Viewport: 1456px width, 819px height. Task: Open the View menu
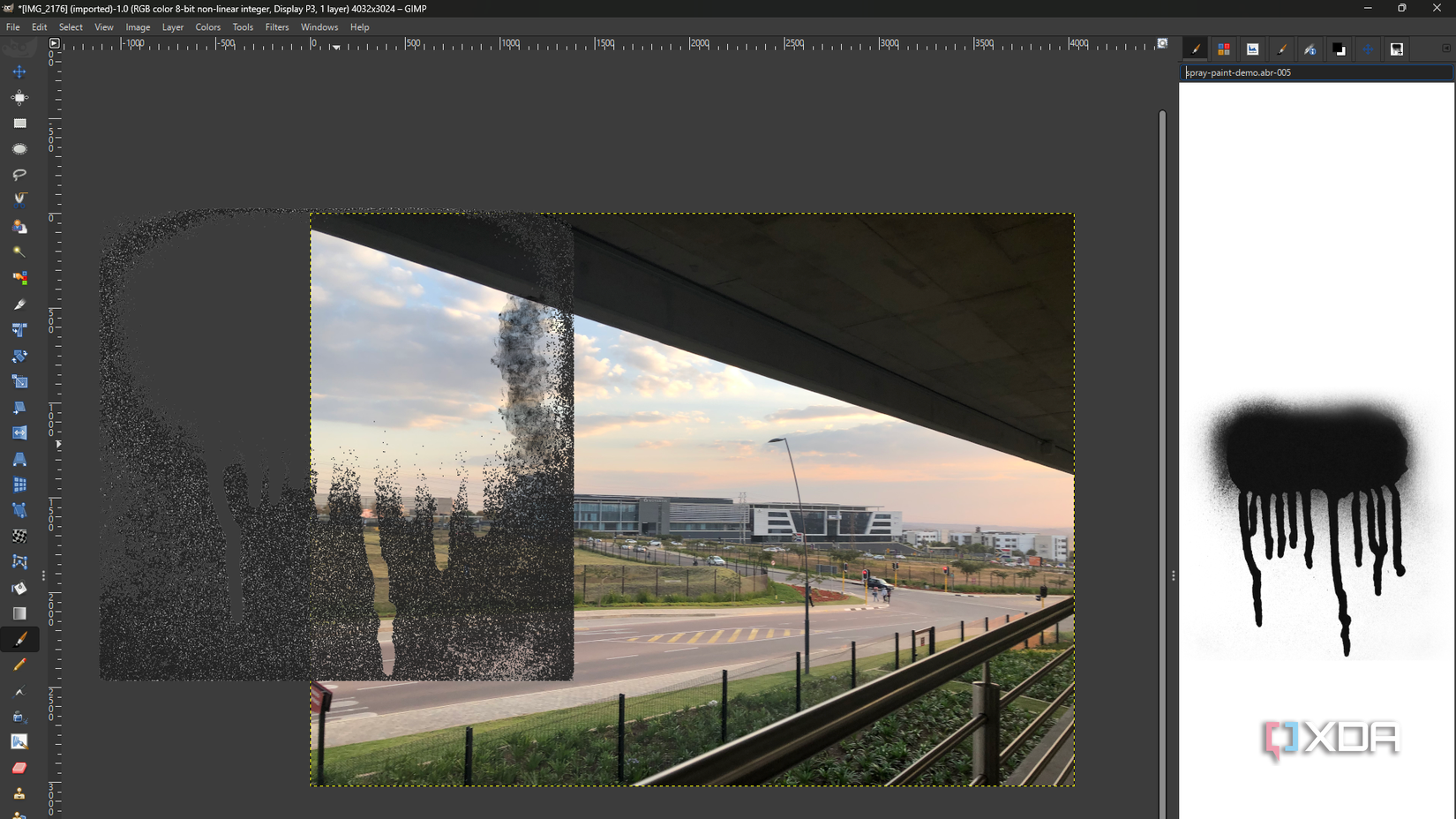coord(104,27)
